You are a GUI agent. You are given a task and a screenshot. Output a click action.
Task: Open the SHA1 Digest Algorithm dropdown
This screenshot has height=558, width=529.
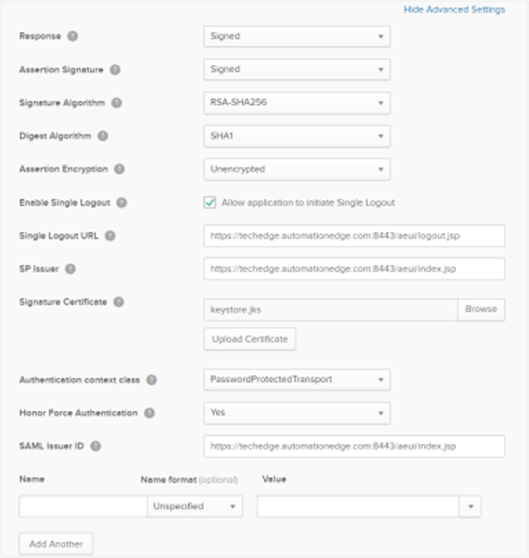(297, 136)
